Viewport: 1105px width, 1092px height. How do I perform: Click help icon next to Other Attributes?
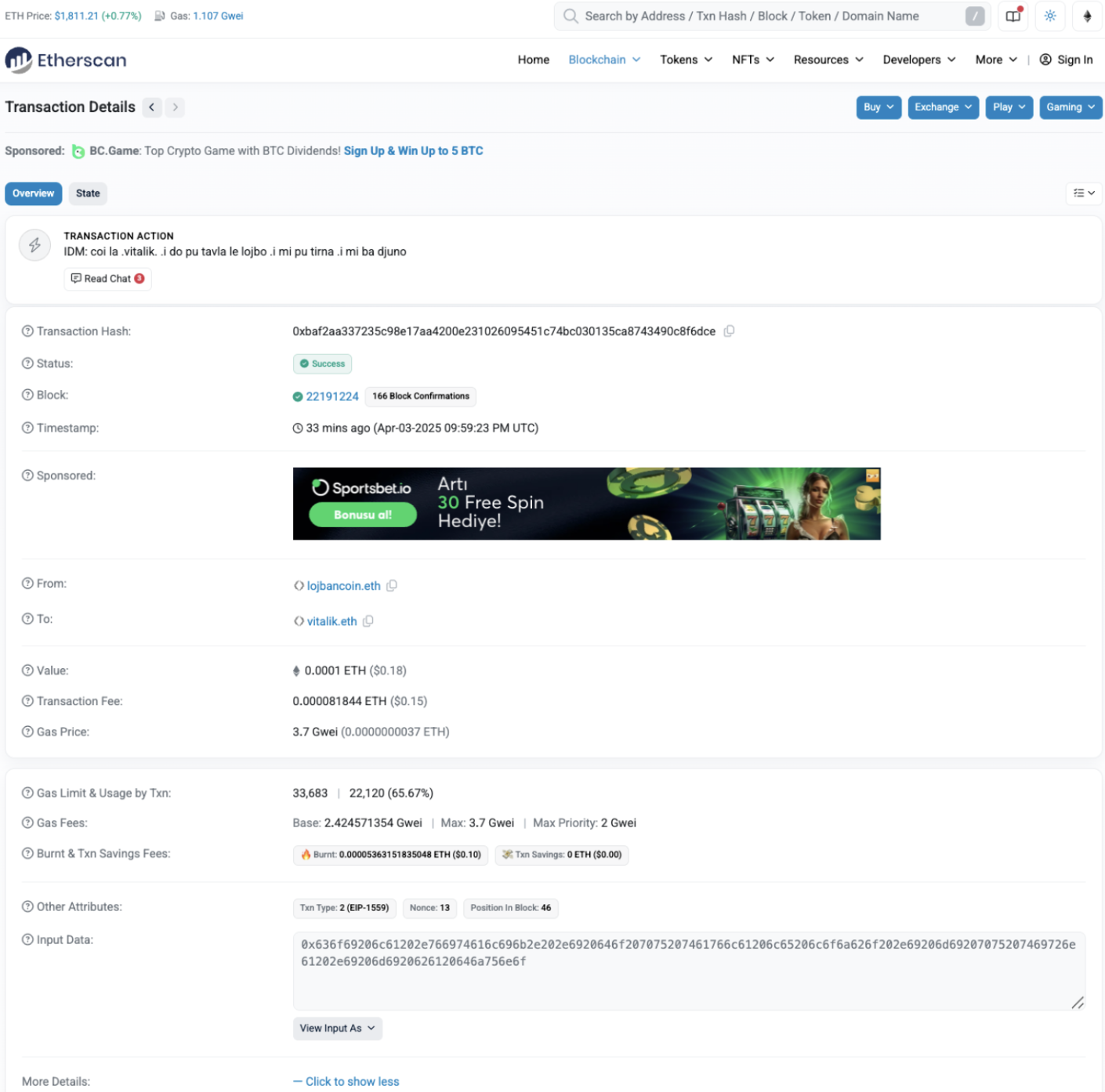click(x=27, y=907)
